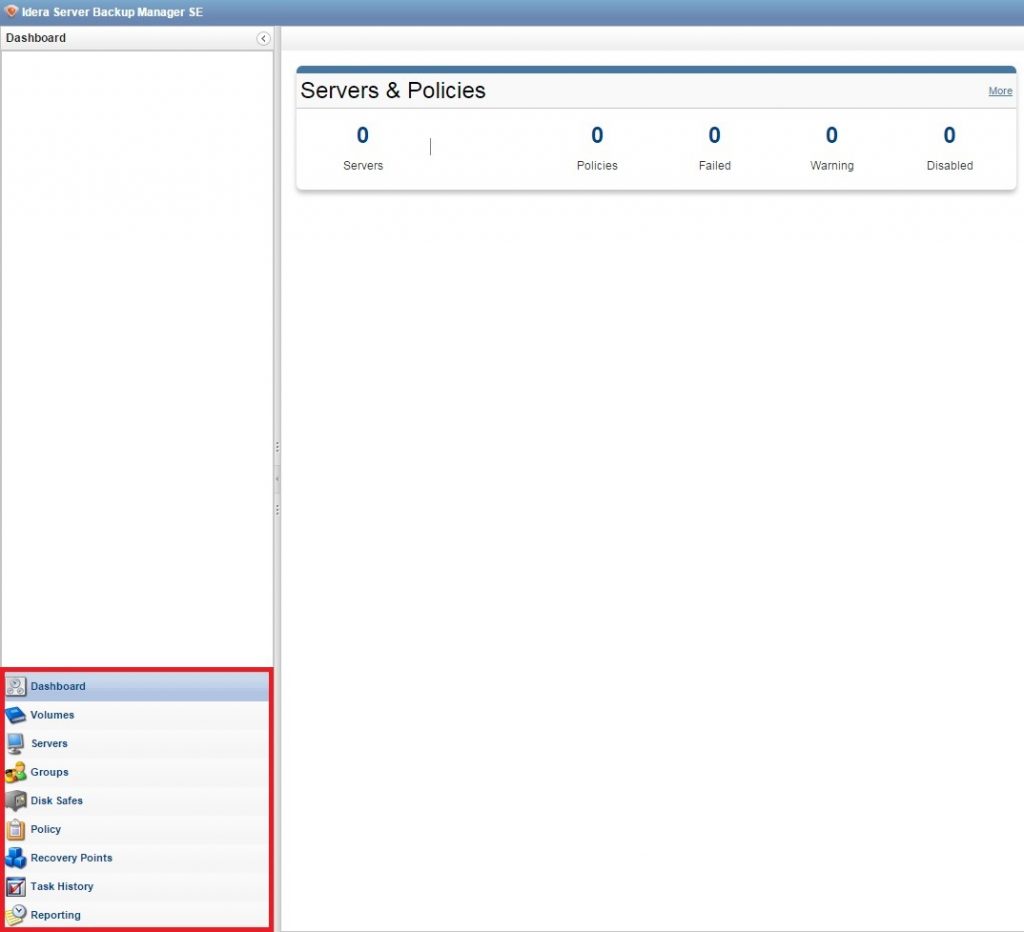
Task: Click the Servers counter showing zero
Action: tap(362, 135)
